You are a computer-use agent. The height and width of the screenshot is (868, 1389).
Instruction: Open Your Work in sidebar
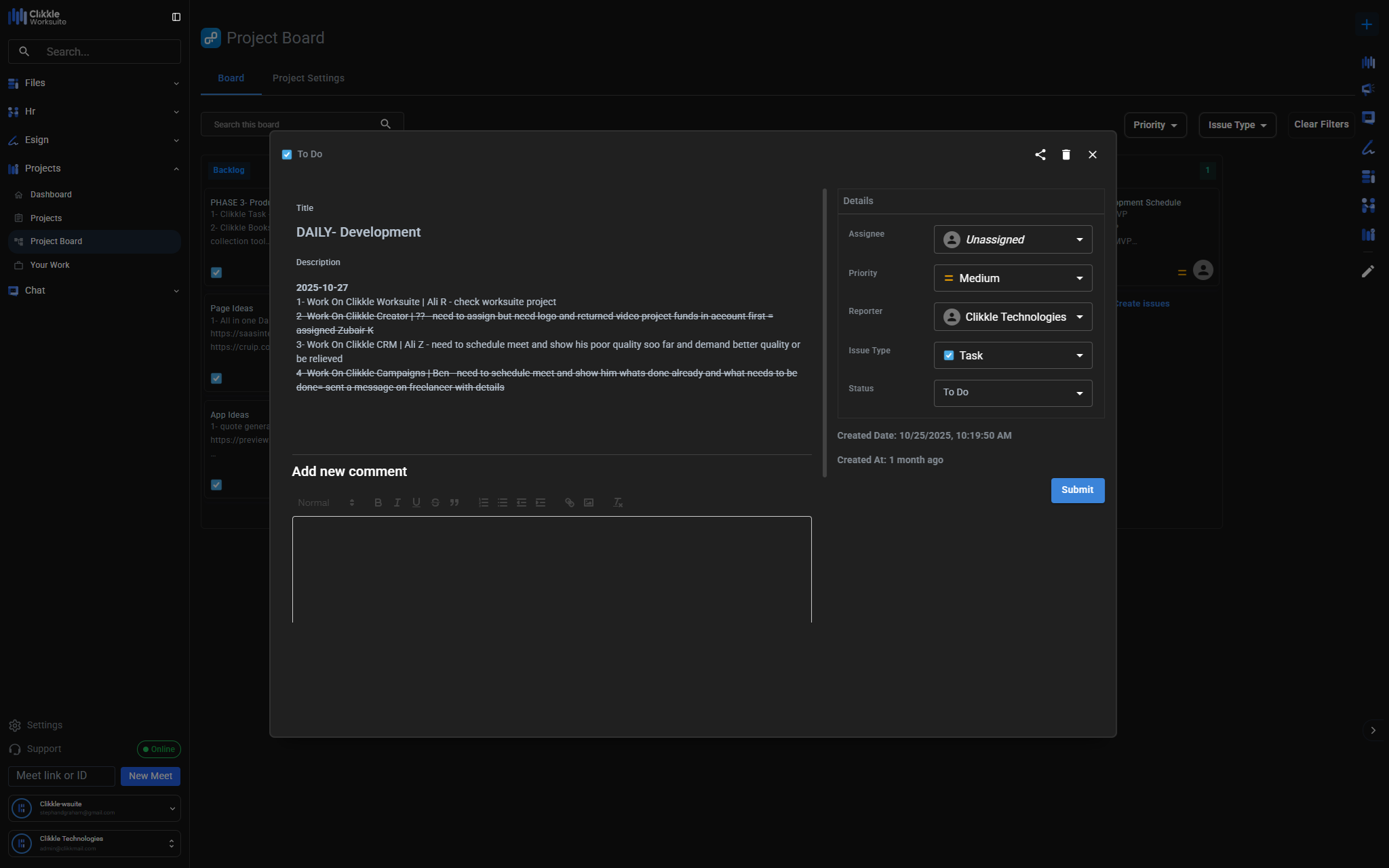50,265
